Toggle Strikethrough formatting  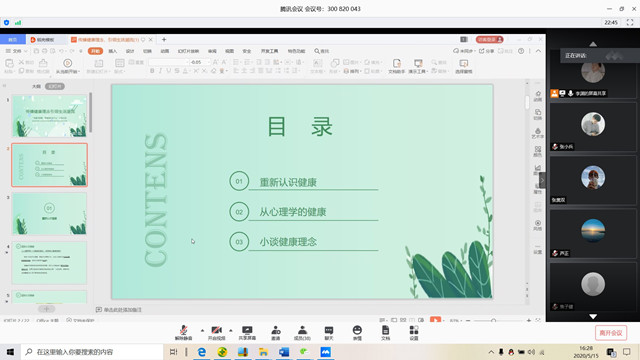177,71
